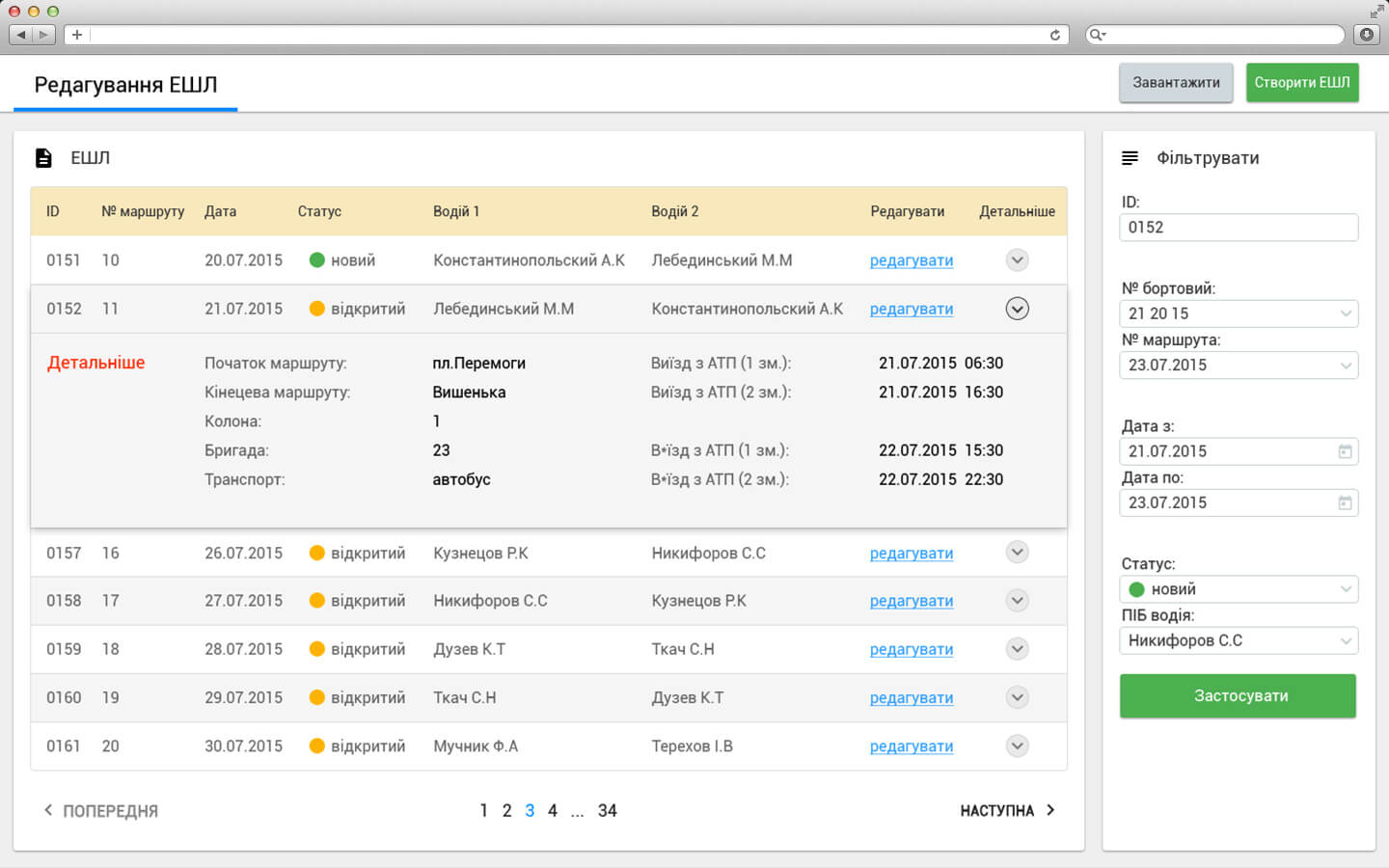1389x868 pixels.
Task: Click the пл.Перемоги route start value
Action: pos(478,363)
